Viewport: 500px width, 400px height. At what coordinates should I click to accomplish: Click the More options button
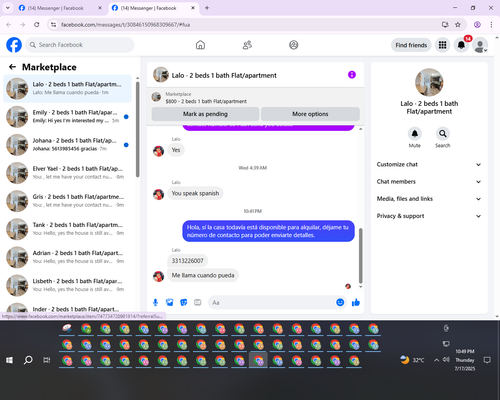pos(310,114)
